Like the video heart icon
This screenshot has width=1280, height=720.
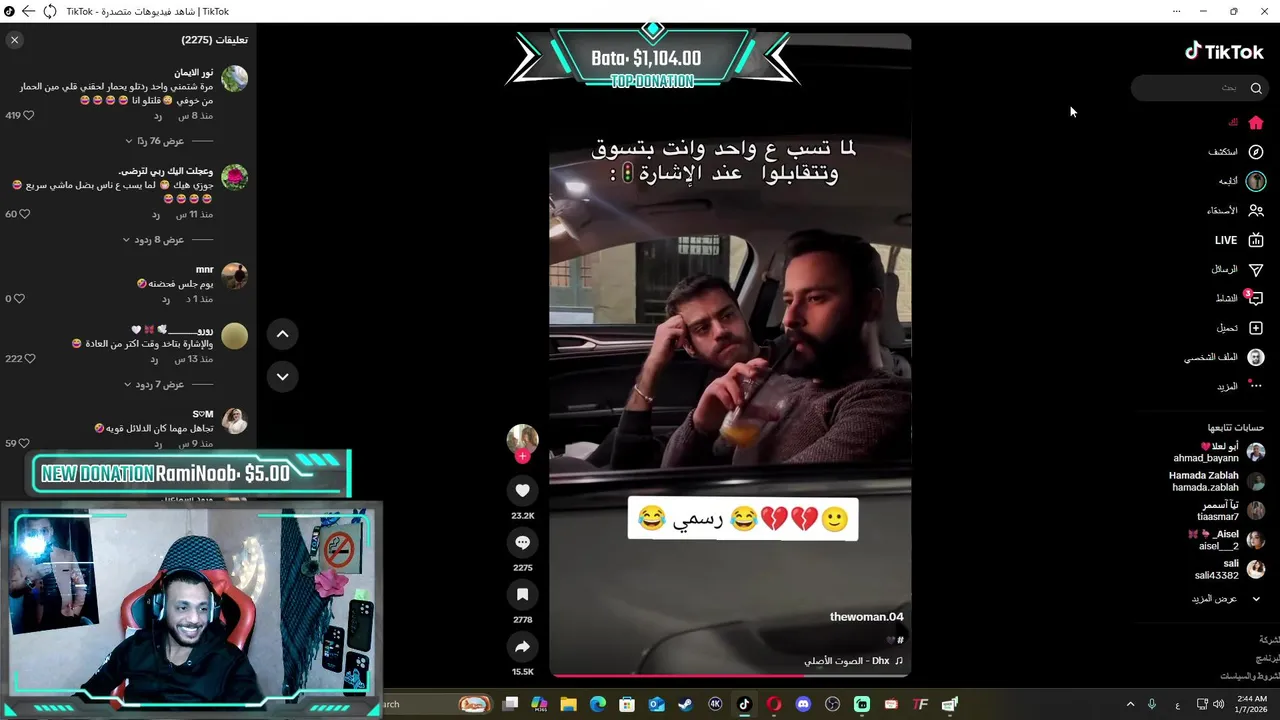(522, 490)
